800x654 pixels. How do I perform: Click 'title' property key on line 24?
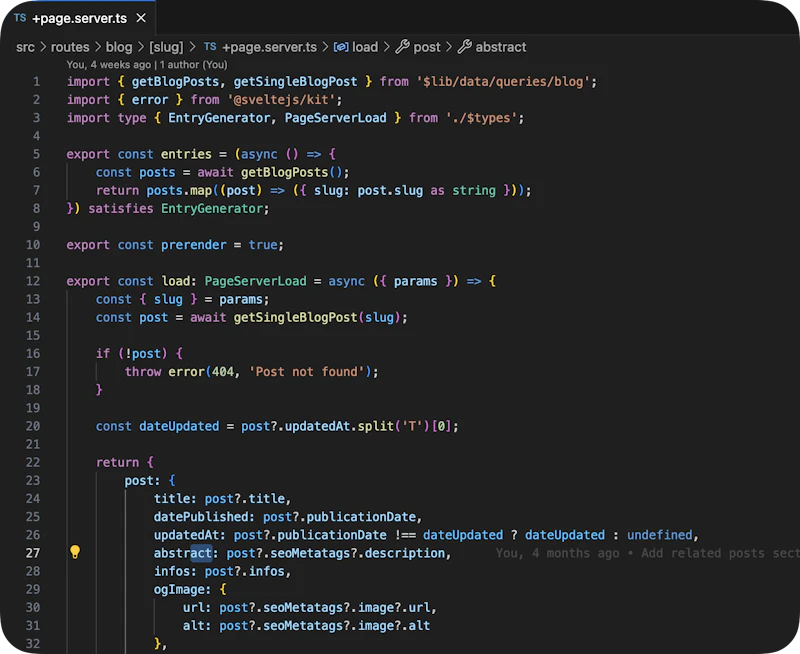[x=171, y=498]
